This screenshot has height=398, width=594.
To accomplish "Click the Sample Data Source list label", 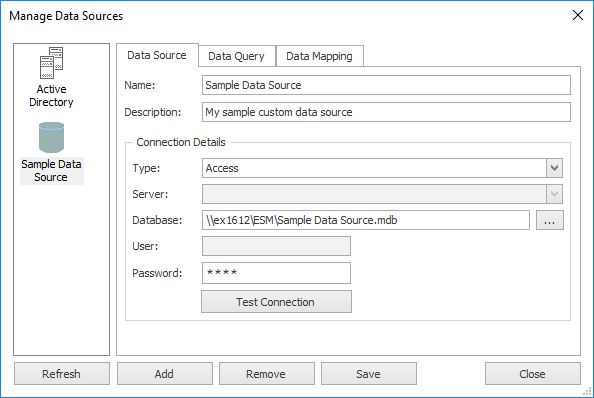I will tap(52, 171).
